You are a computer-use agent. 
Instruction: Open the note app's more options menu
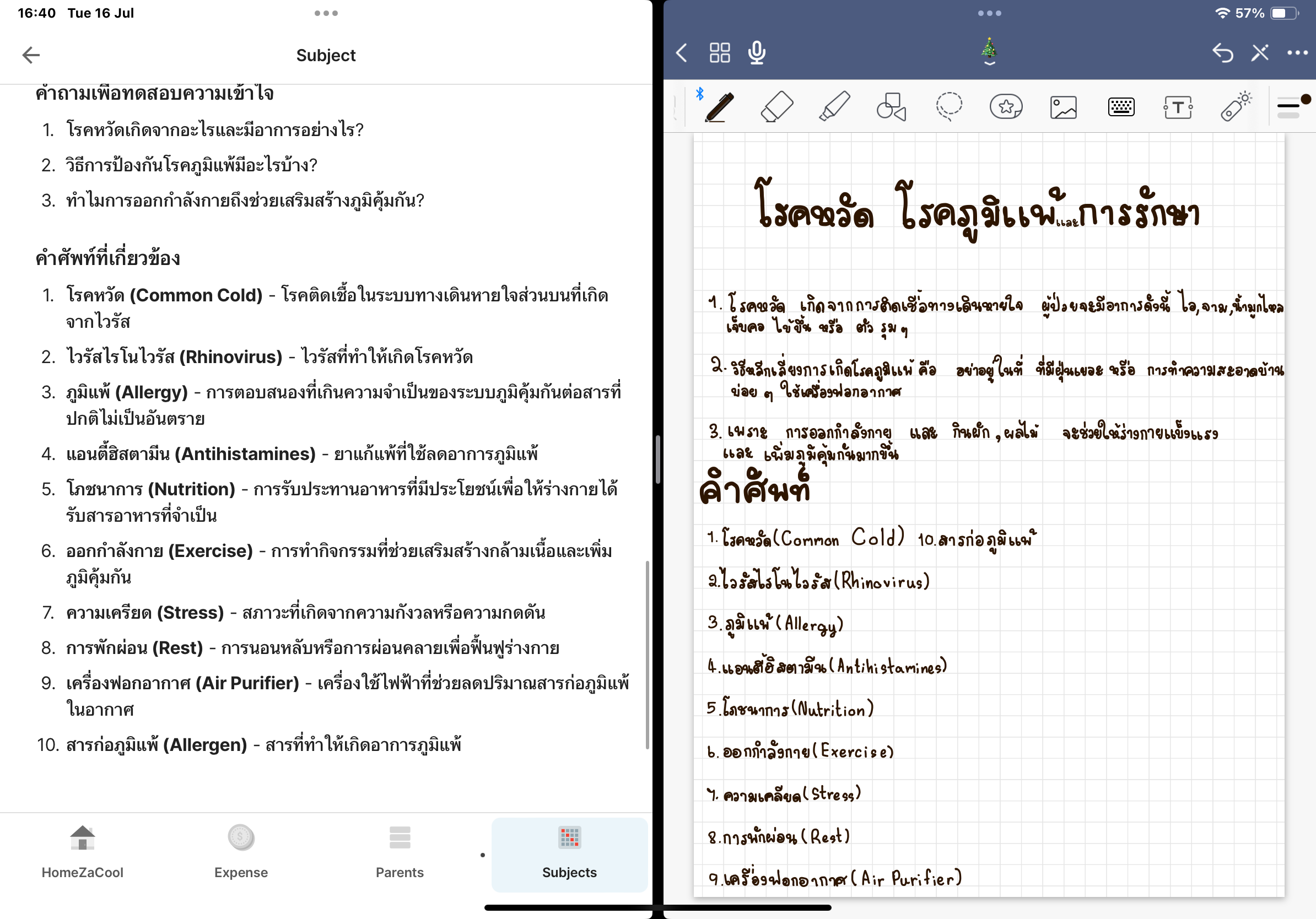point(1297,52)
